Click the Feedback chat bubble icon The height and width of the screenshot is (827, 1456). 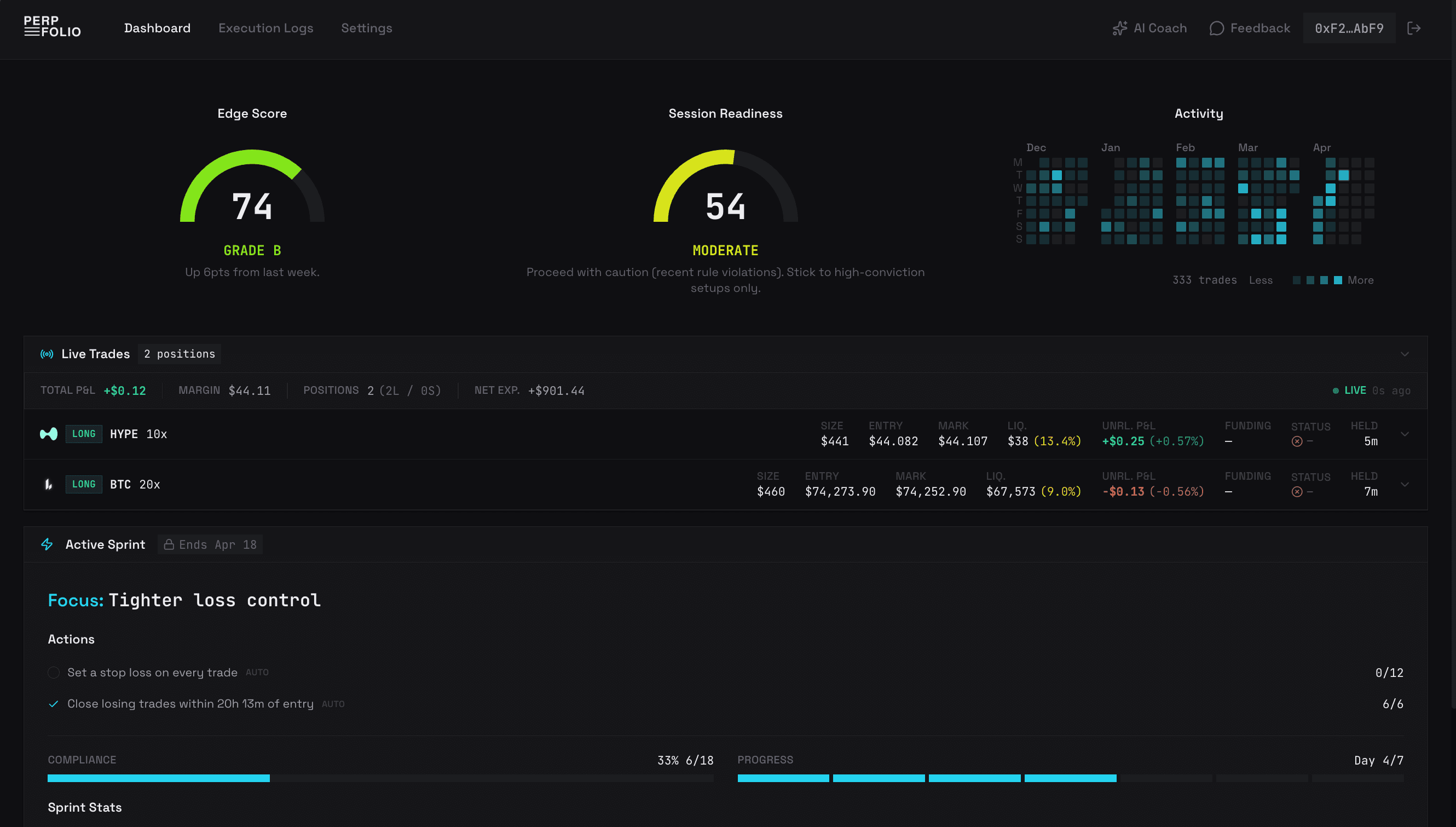coord(1216,27)
